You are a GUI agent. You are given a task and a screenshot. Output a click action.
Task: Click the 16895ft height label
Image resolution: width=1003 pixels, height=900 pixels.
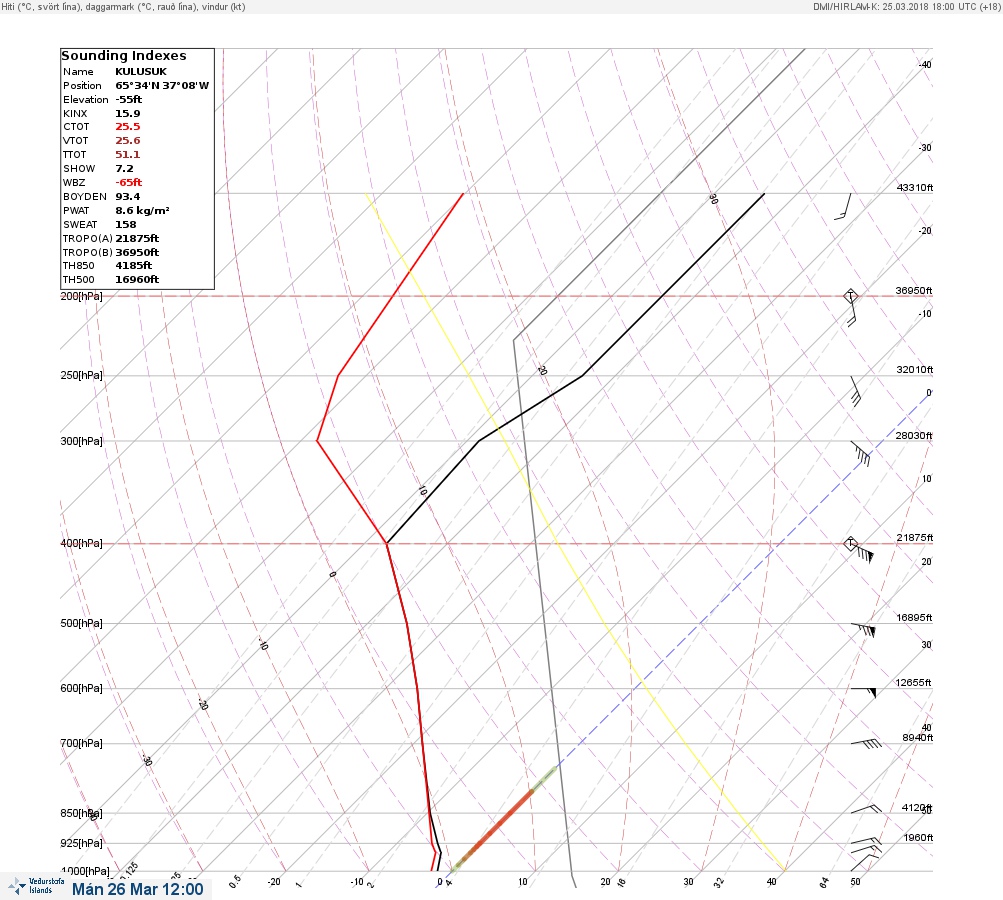pos(914,618)
